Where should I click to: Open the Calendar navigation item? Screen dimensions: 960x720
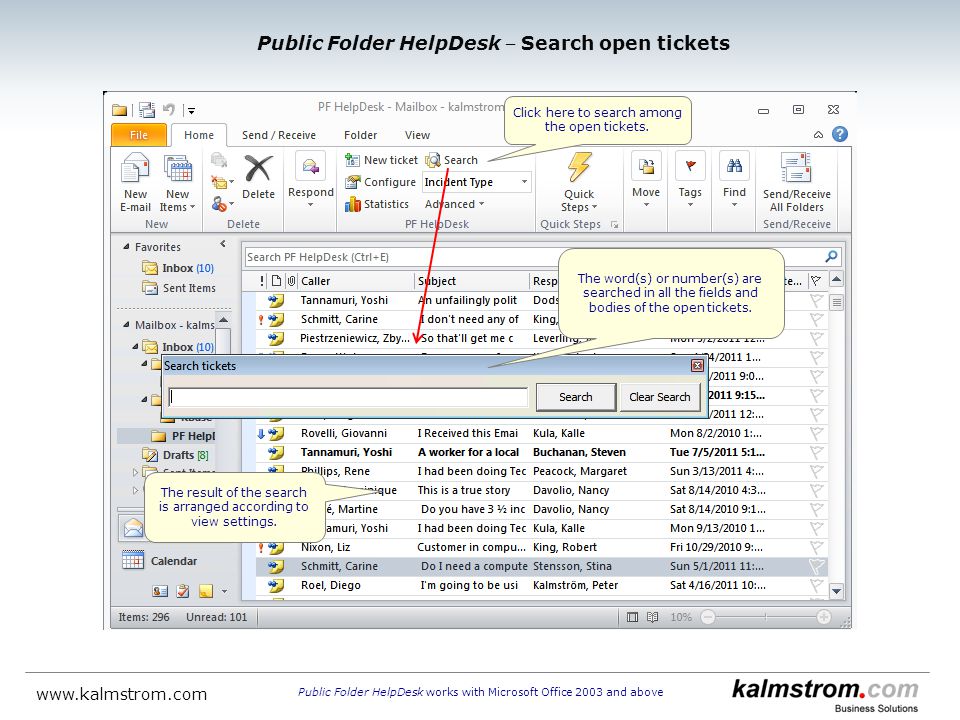click(160, 561)
